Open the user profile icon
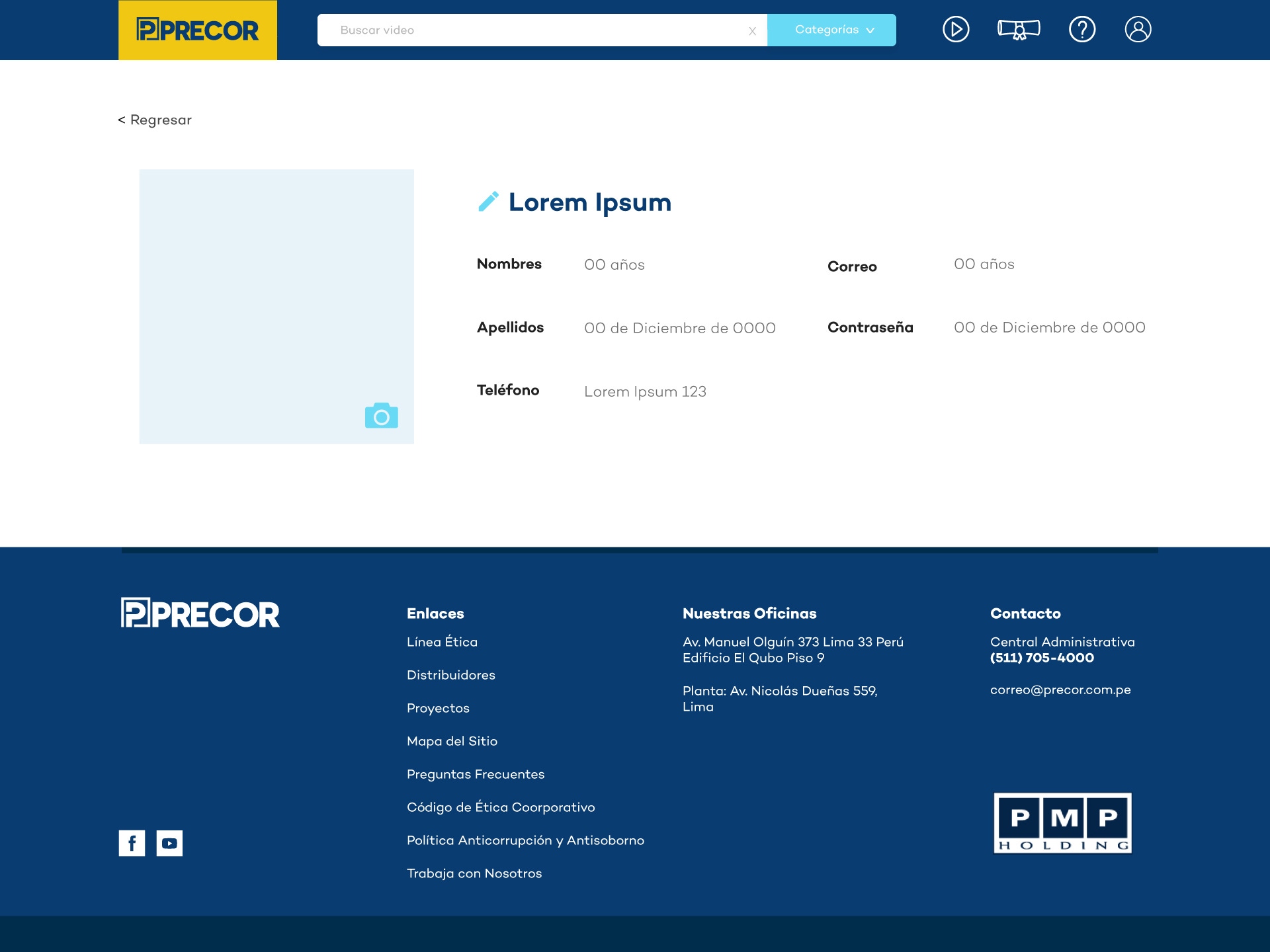 pos(1138,30)
